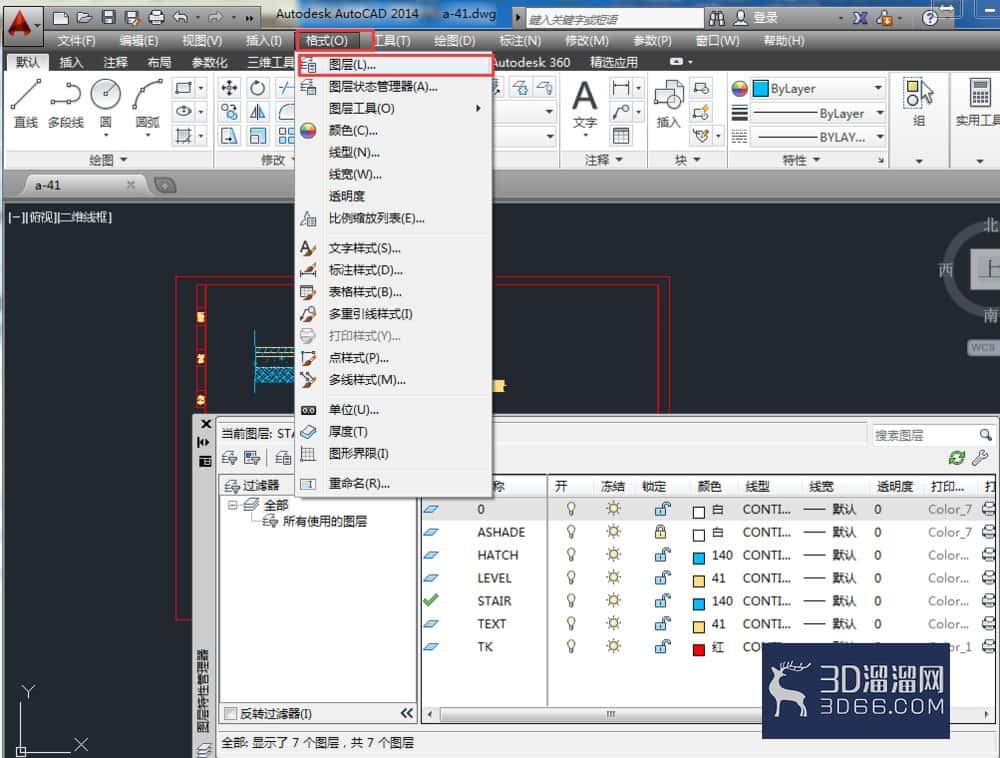This screenshot has height=758, width=1000.
Task: Toggle the plot printer icon for layer 0
Action: coord(989,509)
